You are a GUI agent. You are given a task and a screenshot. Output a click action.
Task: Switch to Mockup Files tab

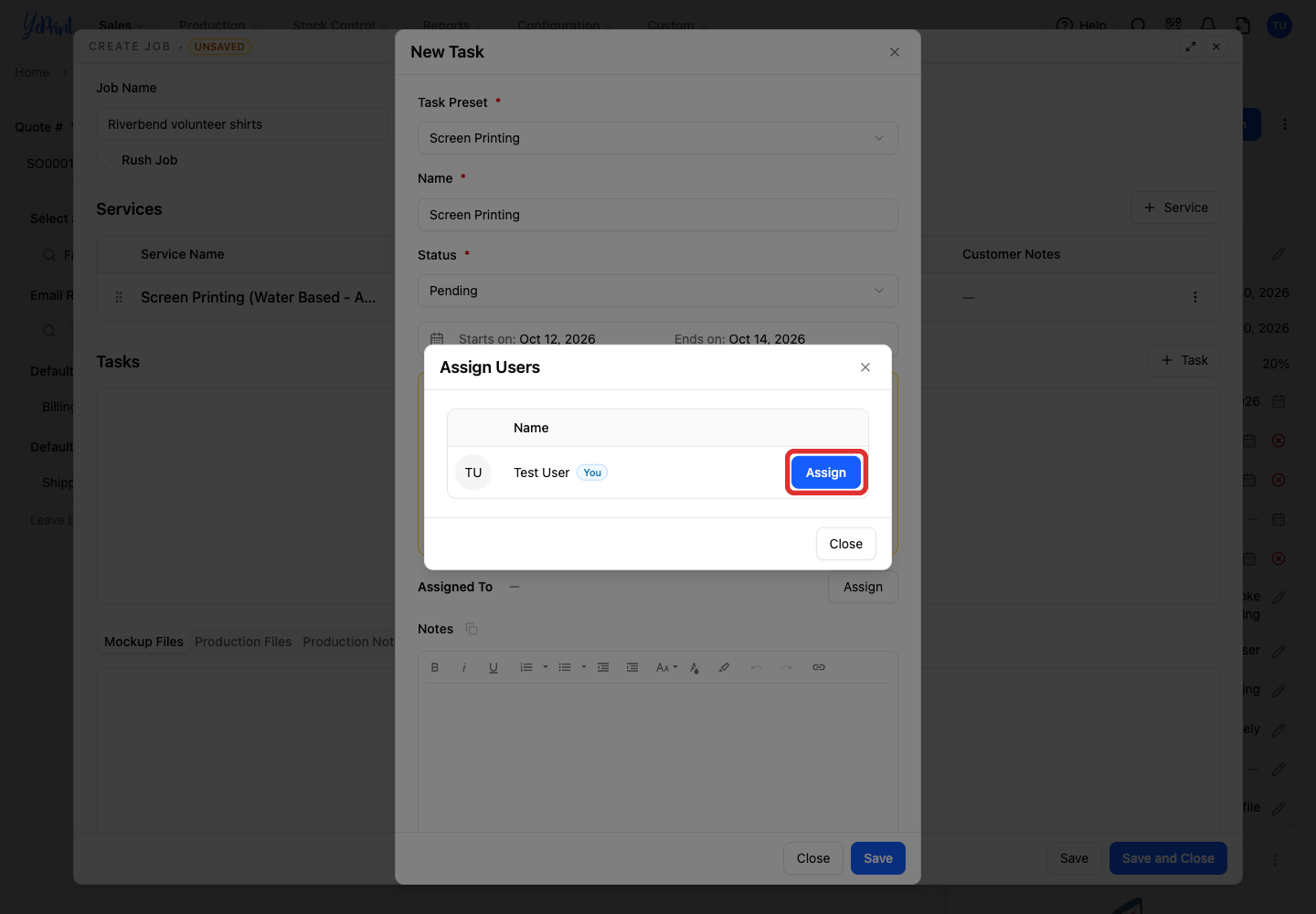click(143, 642)
